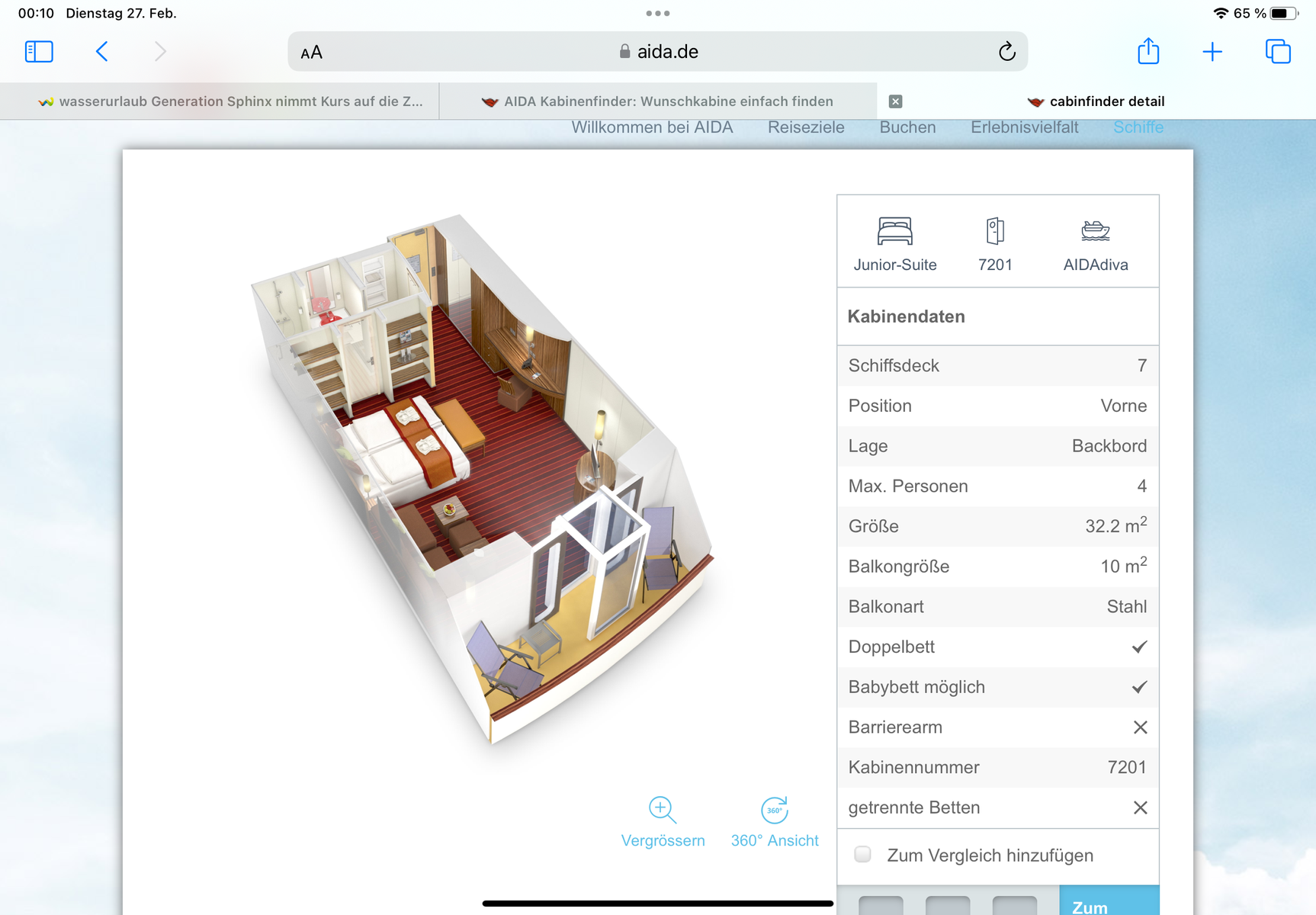The width and height of the screenshot is (1316, 915).
Task: Click the blue Zum button
Action: (x=1108, y=904)
